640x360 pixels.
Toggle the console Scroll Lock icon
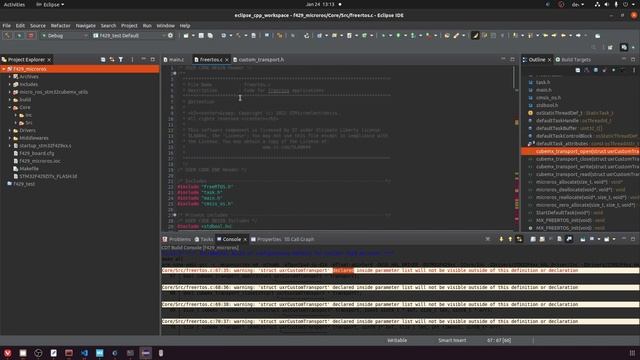click(542, 239)
